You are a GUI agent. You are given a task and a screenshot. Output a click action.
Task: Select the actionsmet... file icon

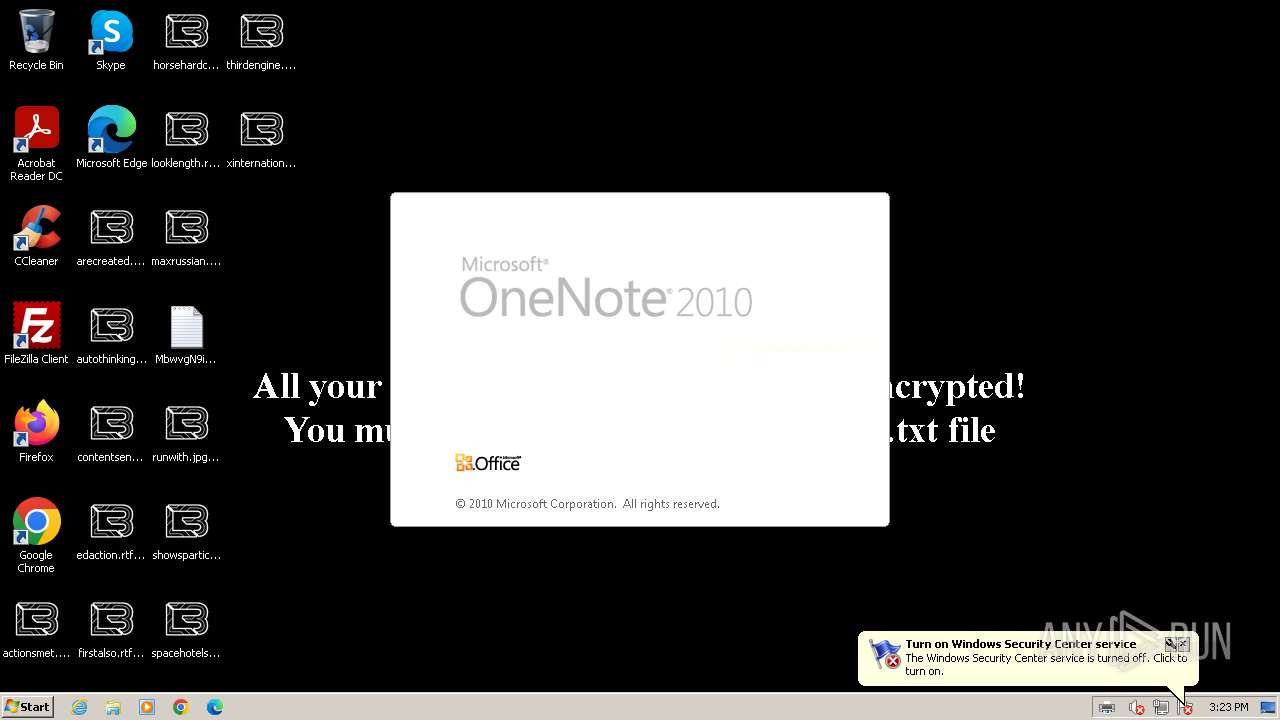click(x=36, y=628)
